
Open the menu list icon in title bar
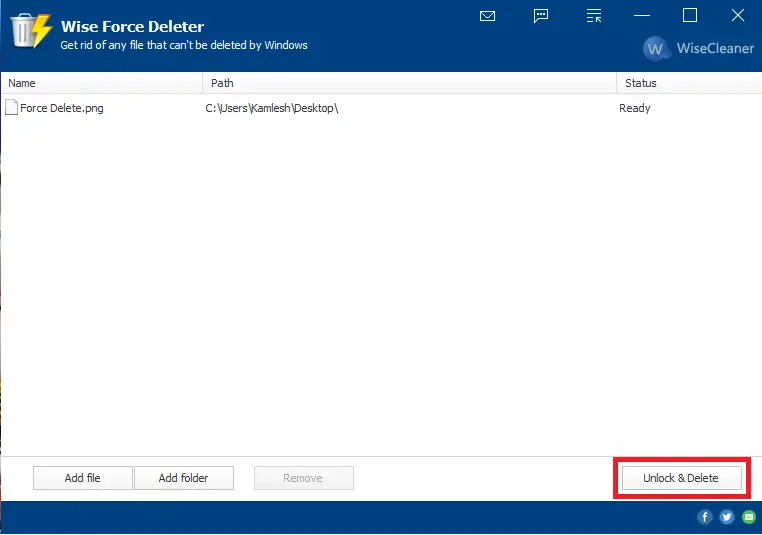point(593,16)
